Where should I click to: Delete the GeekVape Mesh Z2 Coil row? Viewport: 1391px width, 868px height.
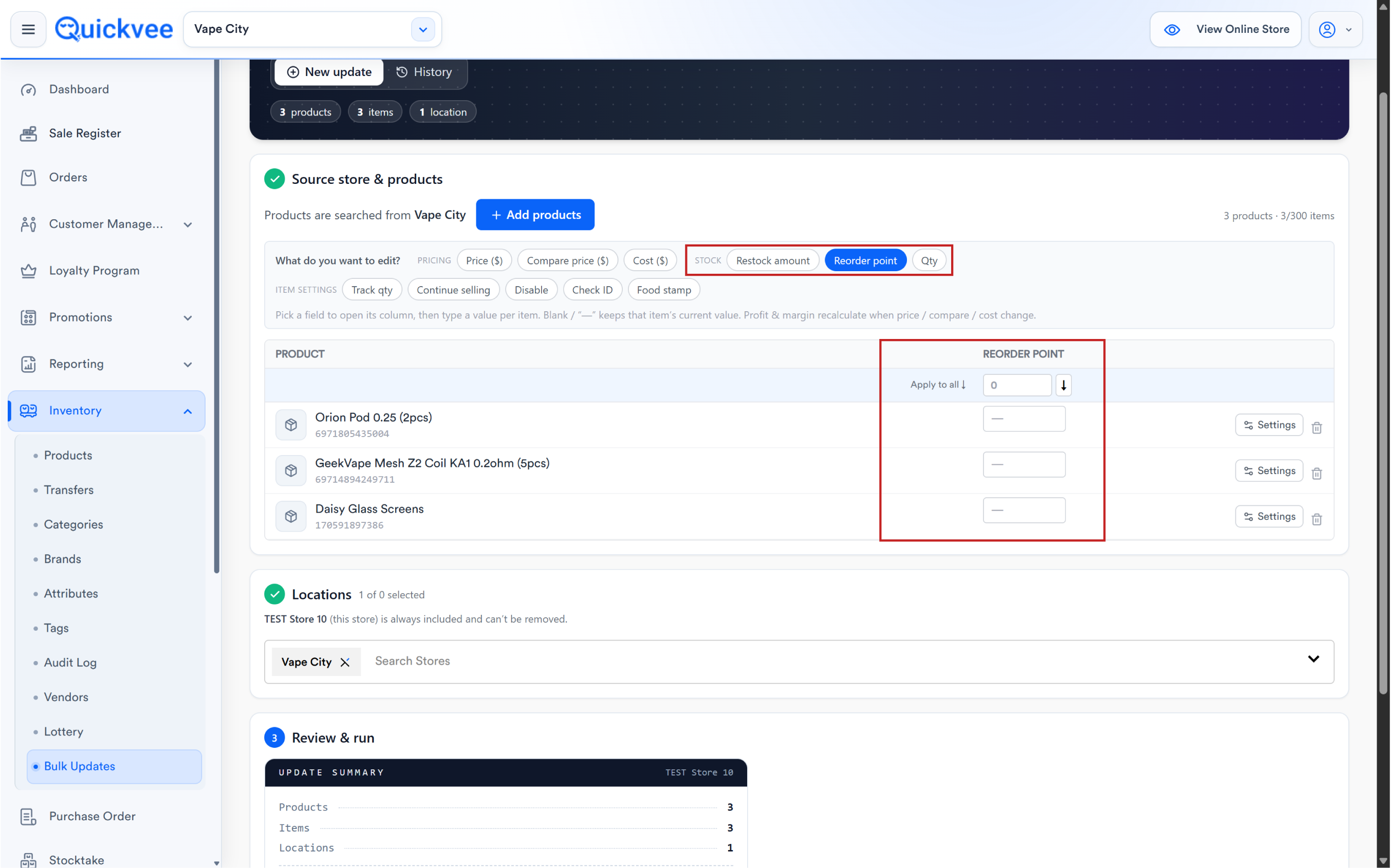click(1316, 473)
